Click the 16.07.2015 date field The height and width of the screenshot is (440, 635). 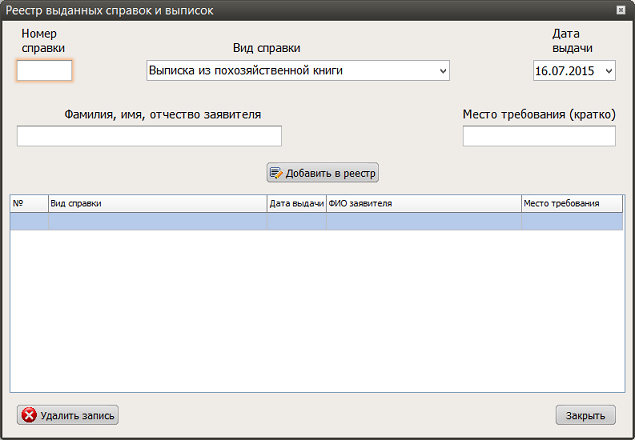(574, 71)
